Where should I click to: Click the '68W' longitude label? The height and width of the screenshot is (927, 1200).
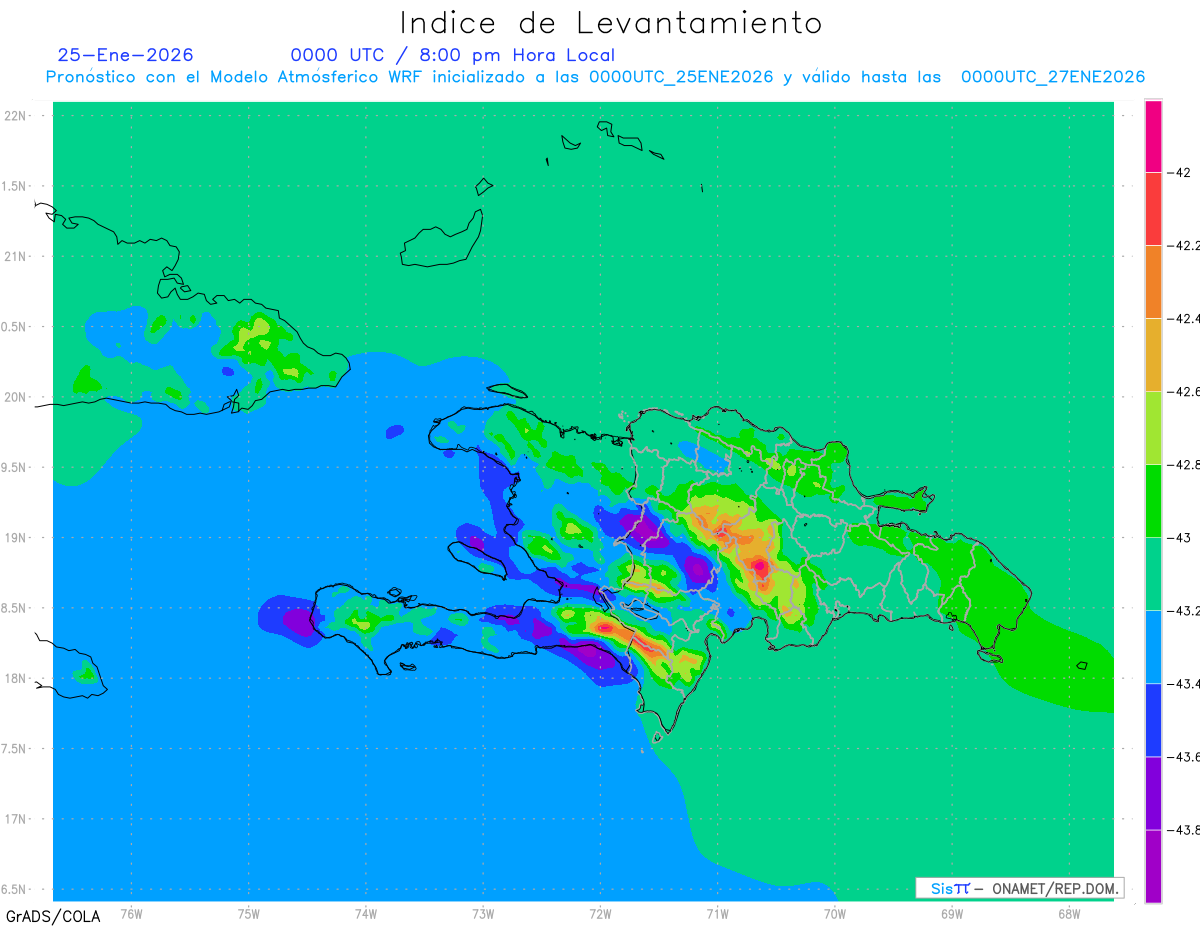(1069, 913)
